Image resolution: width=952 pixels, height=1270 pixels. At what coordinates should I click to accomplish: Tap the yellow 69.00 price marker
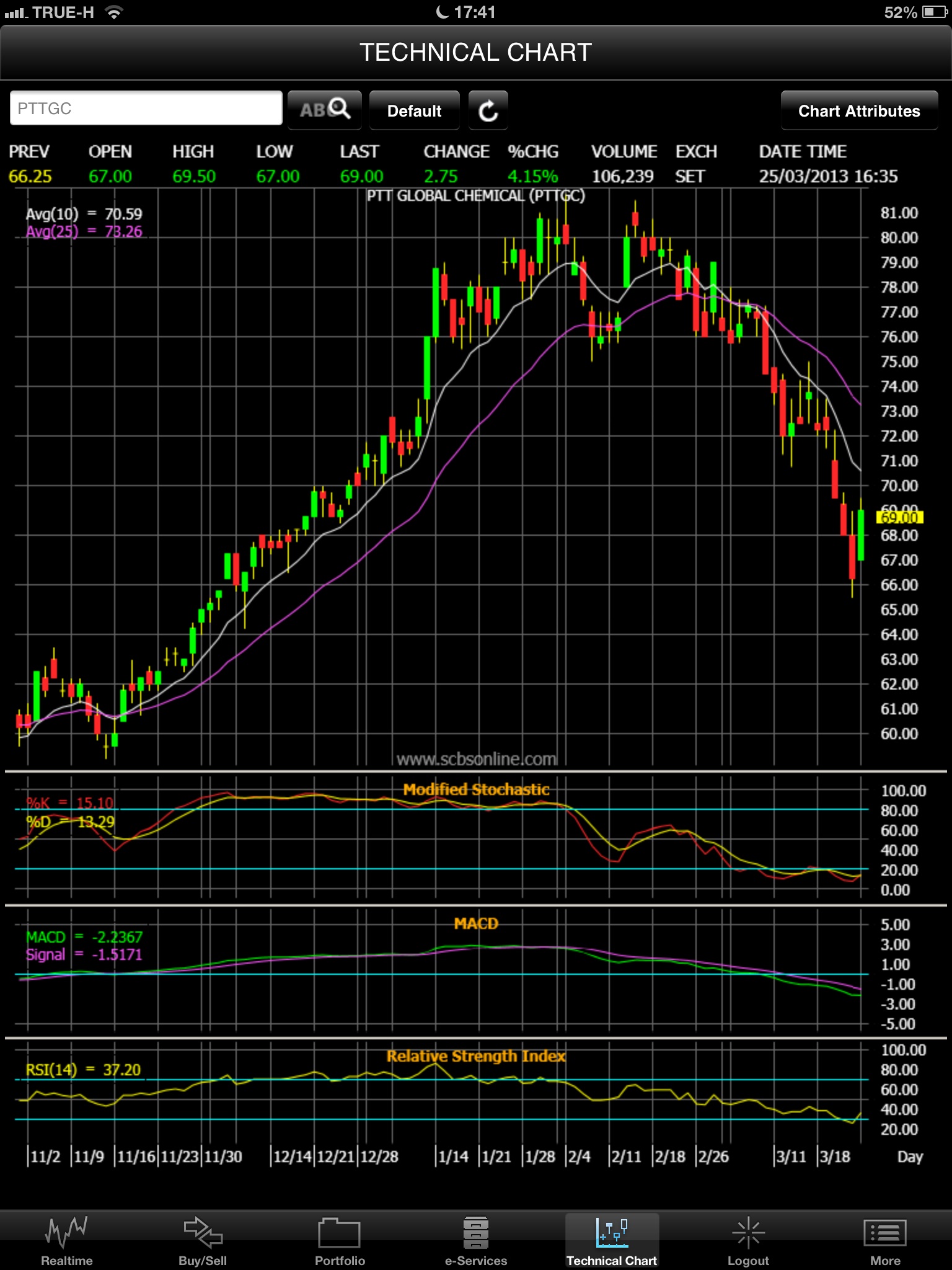point(900,517)
